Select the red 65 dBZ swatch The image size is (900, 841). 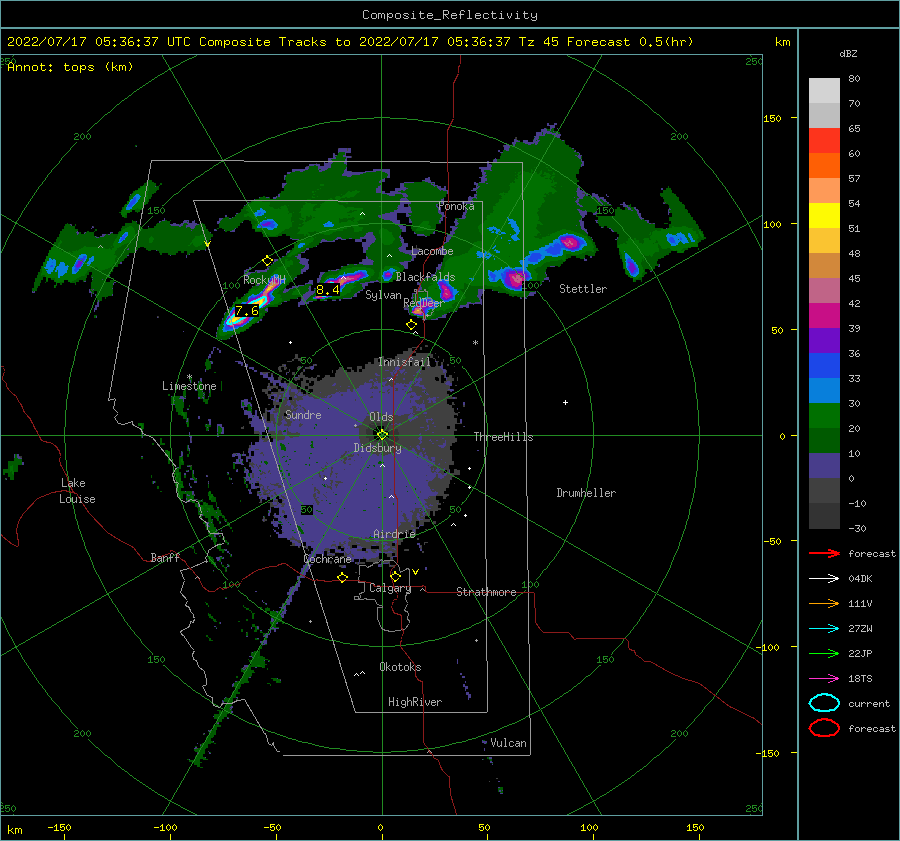[x=824, y=140]
